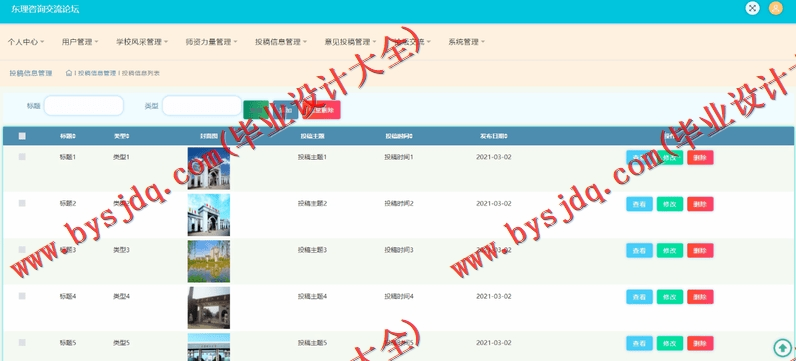Image resolution: width=796 pixels, height=361 pixels.
Task: Expand the 师资力量管理 dropdown menu
Action: tap(211, 42)
